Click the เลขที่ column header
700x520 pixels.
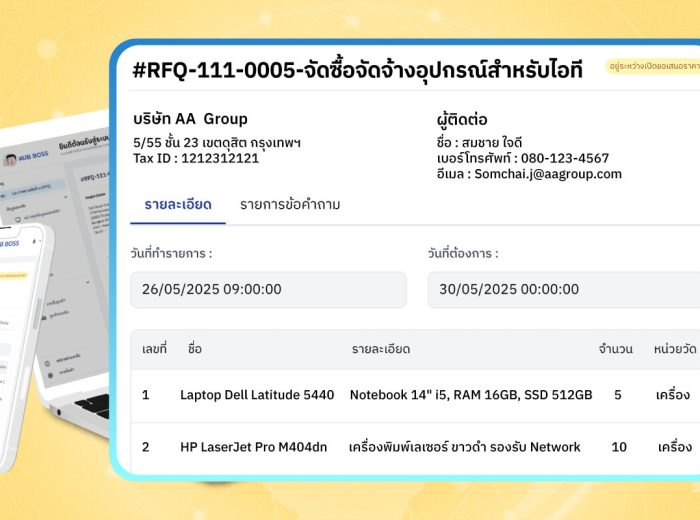[154, 349]
